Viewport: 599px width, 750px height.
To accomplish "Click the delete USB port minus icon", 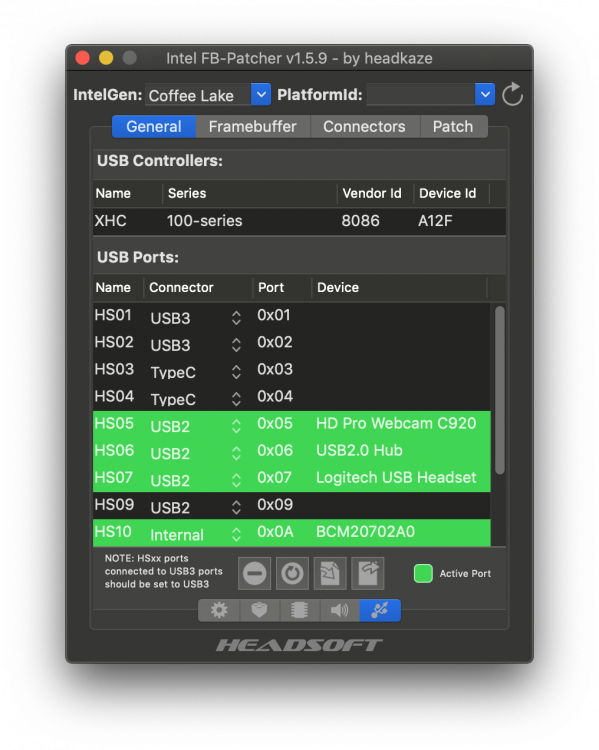I will tap(254, 573).
